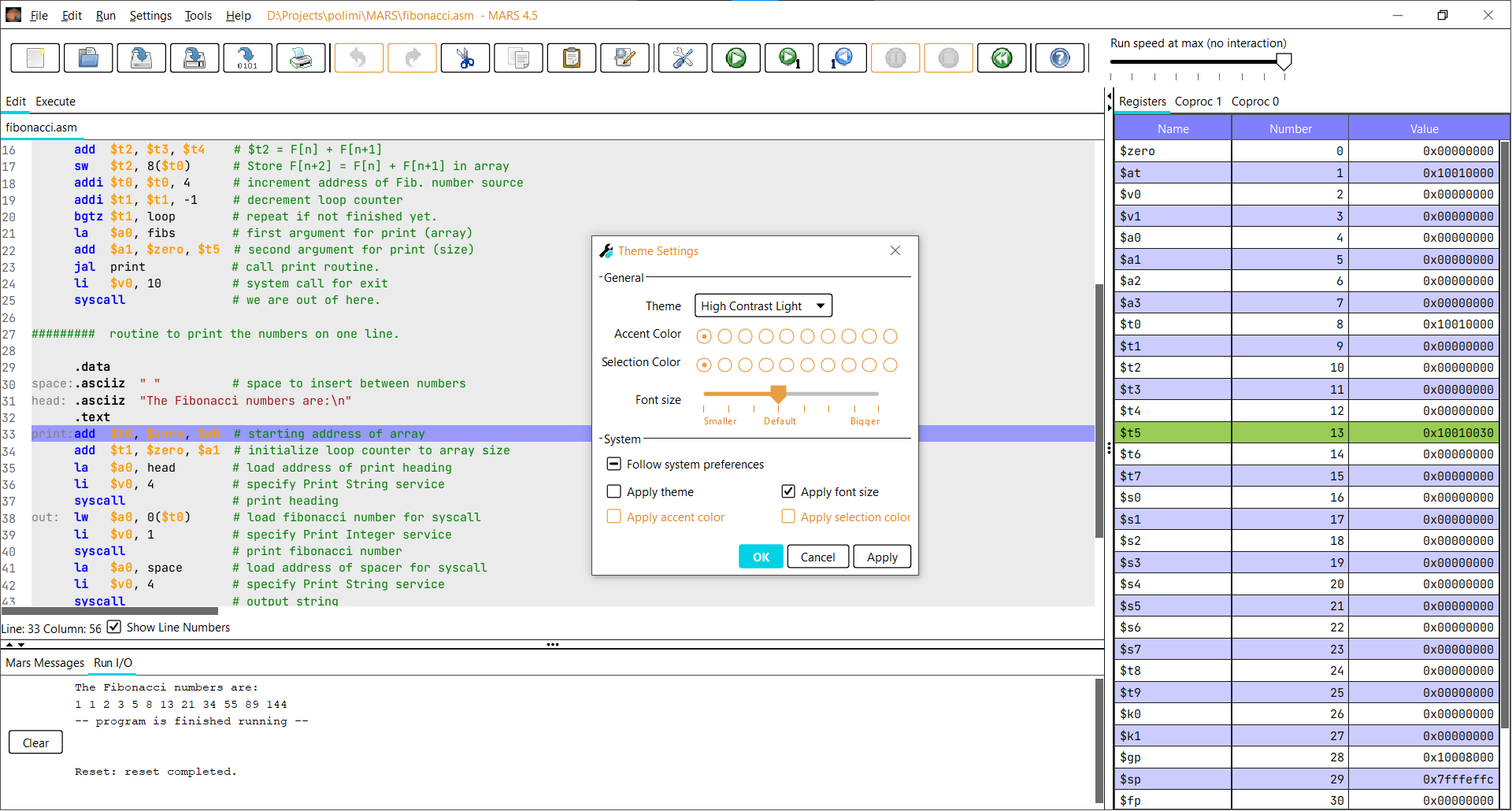Image resolution: width=1512 pixels, height=811 pixels.
Task: Click the Save As toolbar icon
Action: click(x=195, y=57)
